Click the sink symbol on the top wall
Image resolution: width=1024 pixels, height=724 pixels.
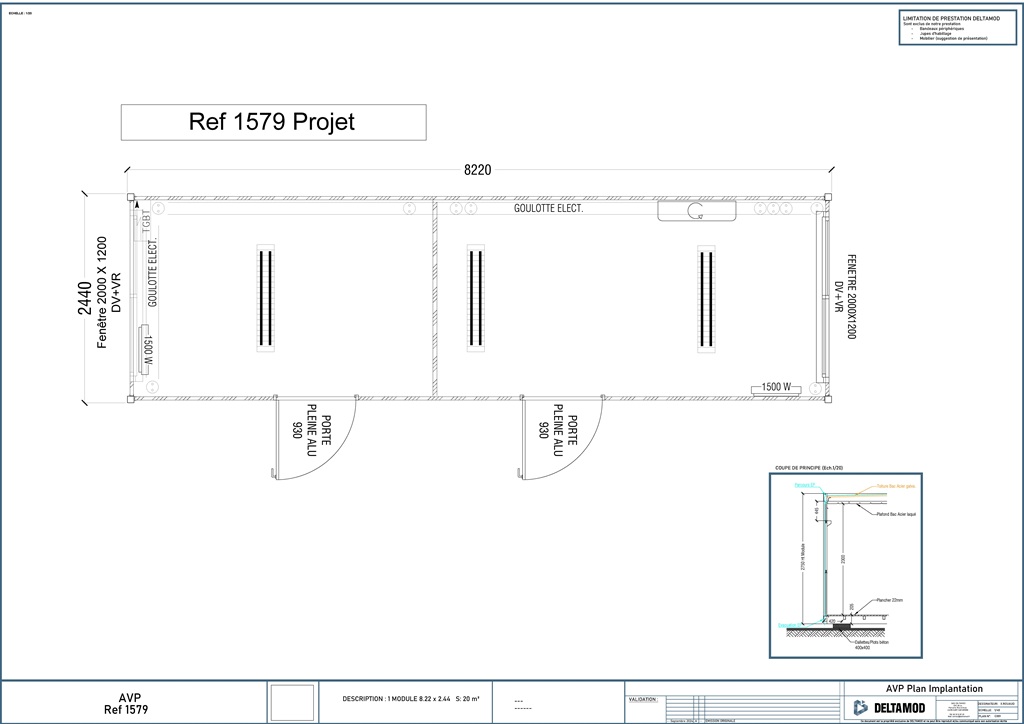point(697,211)
